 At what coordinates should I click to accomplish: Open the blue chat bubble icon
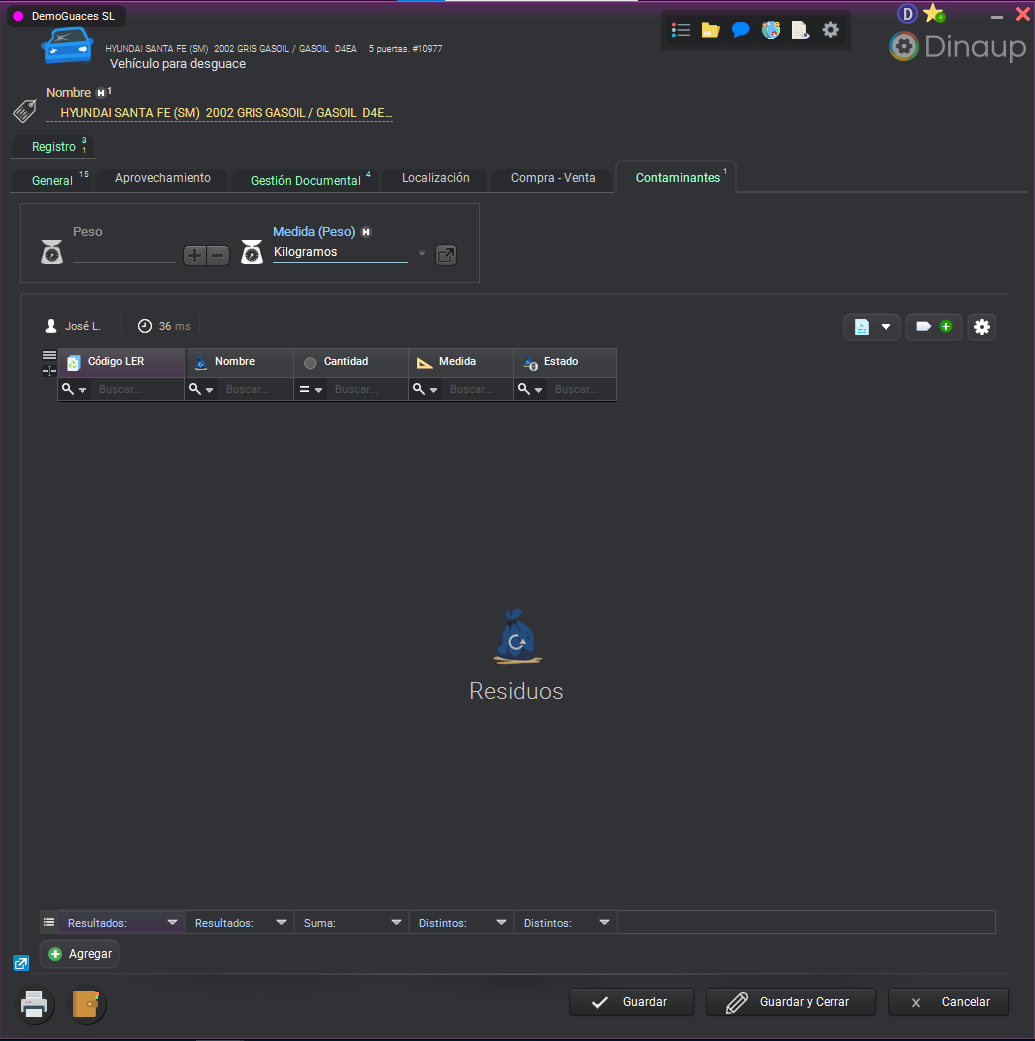(740, 30)
